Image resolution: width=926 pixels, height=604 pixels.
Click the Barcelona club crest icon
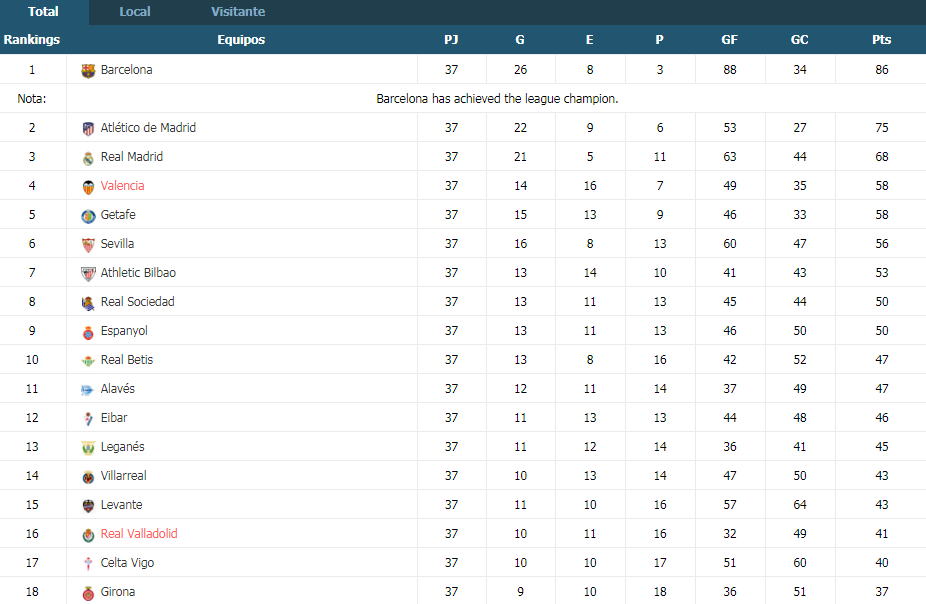[x=88, y=71]
